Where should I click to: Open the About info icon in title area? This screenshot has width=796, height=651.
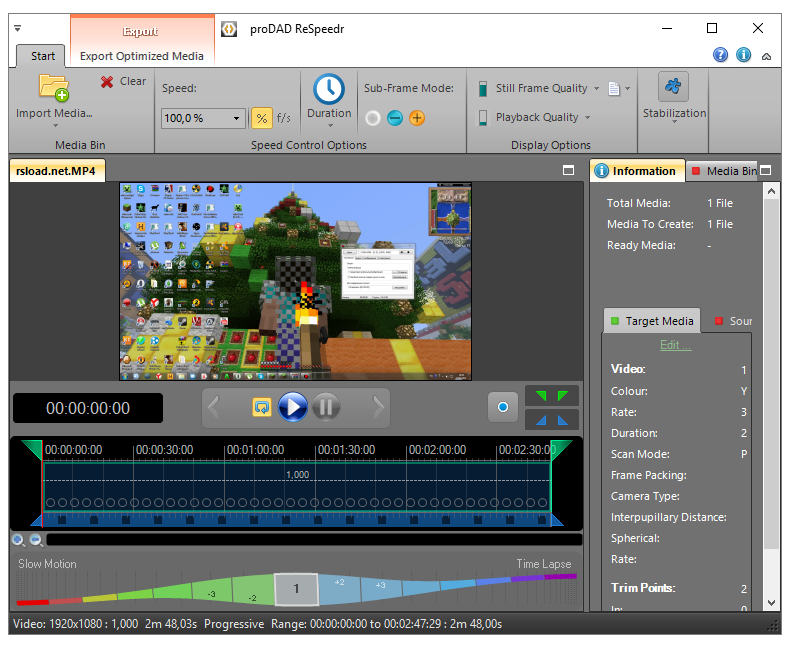[744, 55]
